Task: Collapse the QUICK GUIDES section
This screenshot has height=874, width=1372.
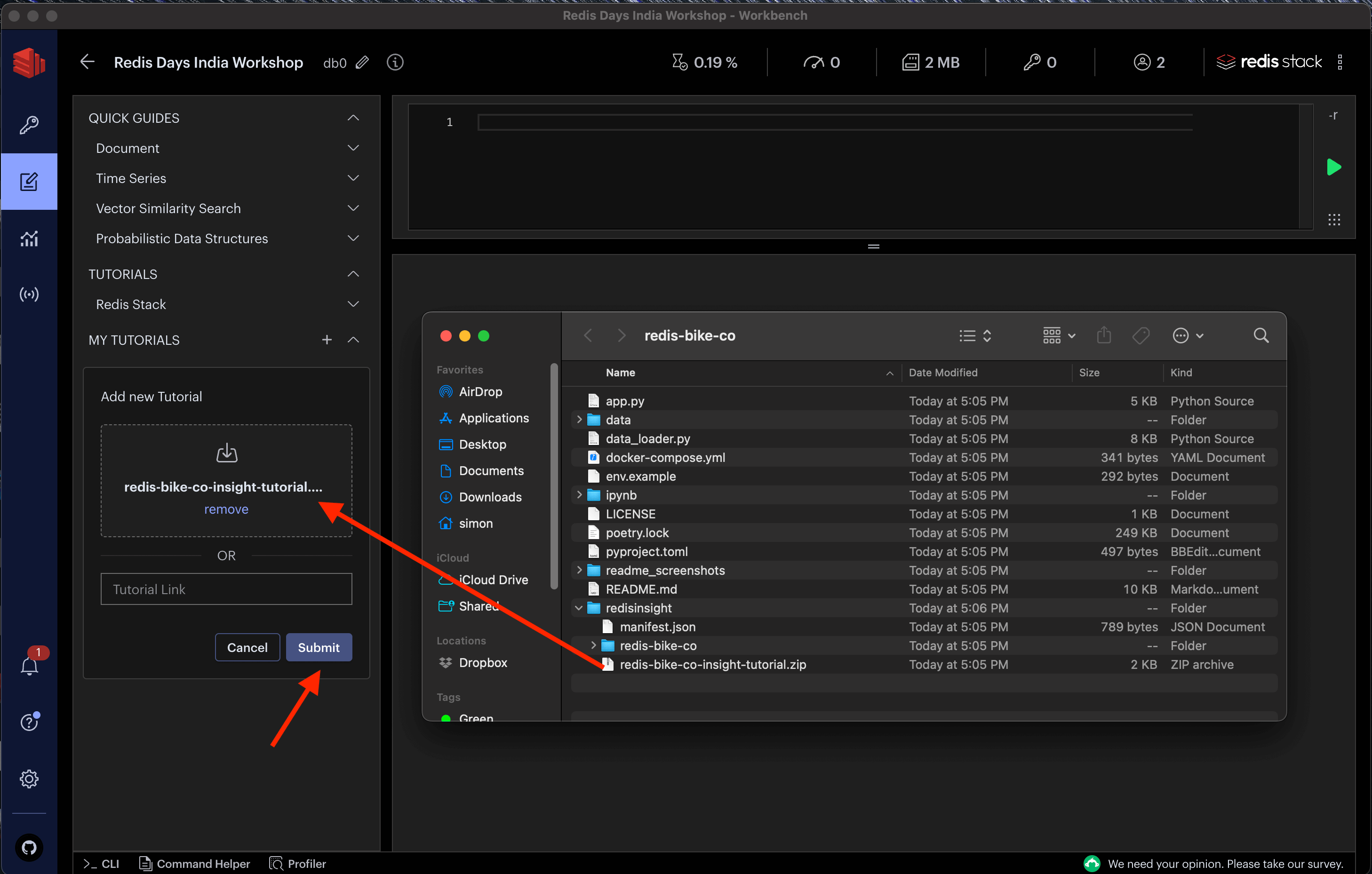Action: (x=353, y=118)
